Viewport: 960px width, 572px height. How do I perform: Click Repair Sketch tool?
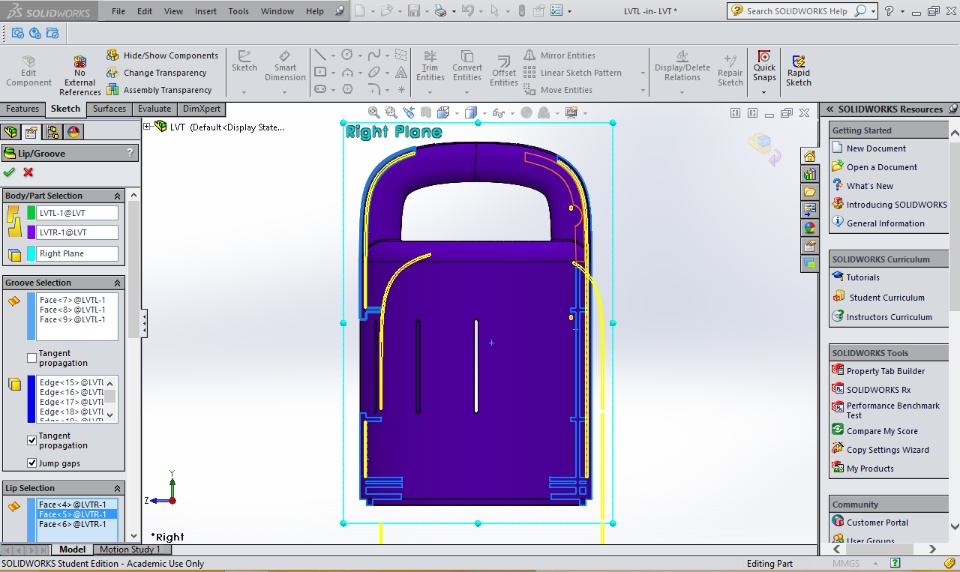pyautogui.click(x=730, y=70)
